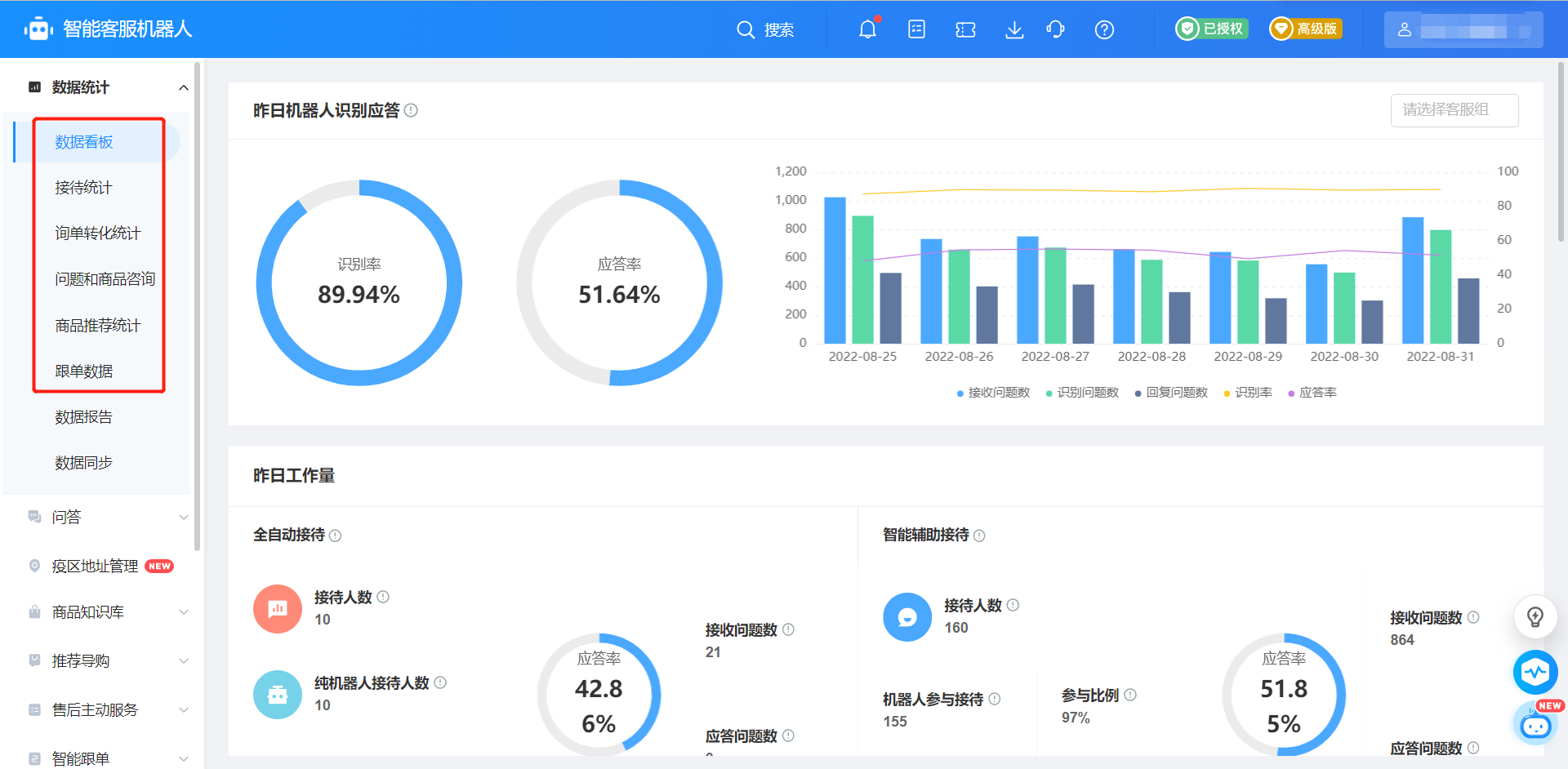Viewport: 1568px width, 769px height.
Task: Open 疫区地址管理 menu item
Action: [x=96, y=566]
